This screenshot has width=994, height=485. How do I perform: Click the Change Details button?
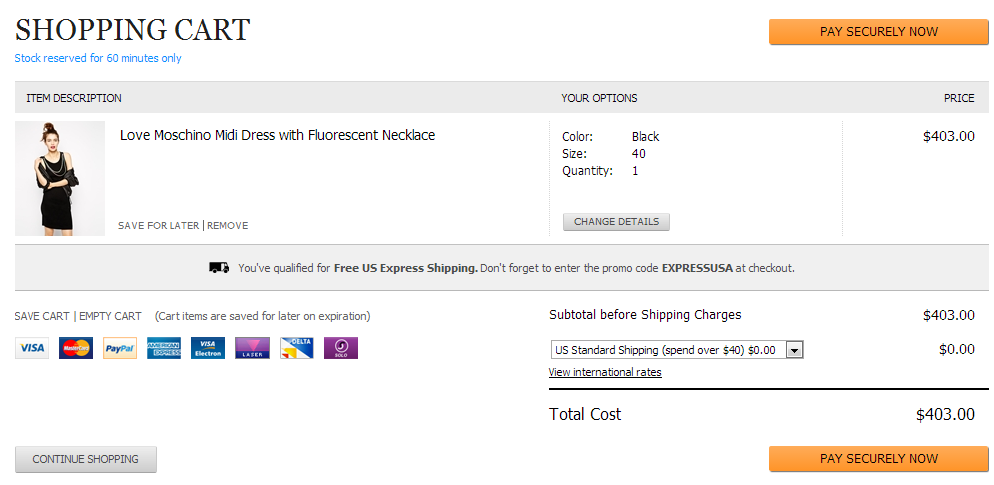[616, 222]
